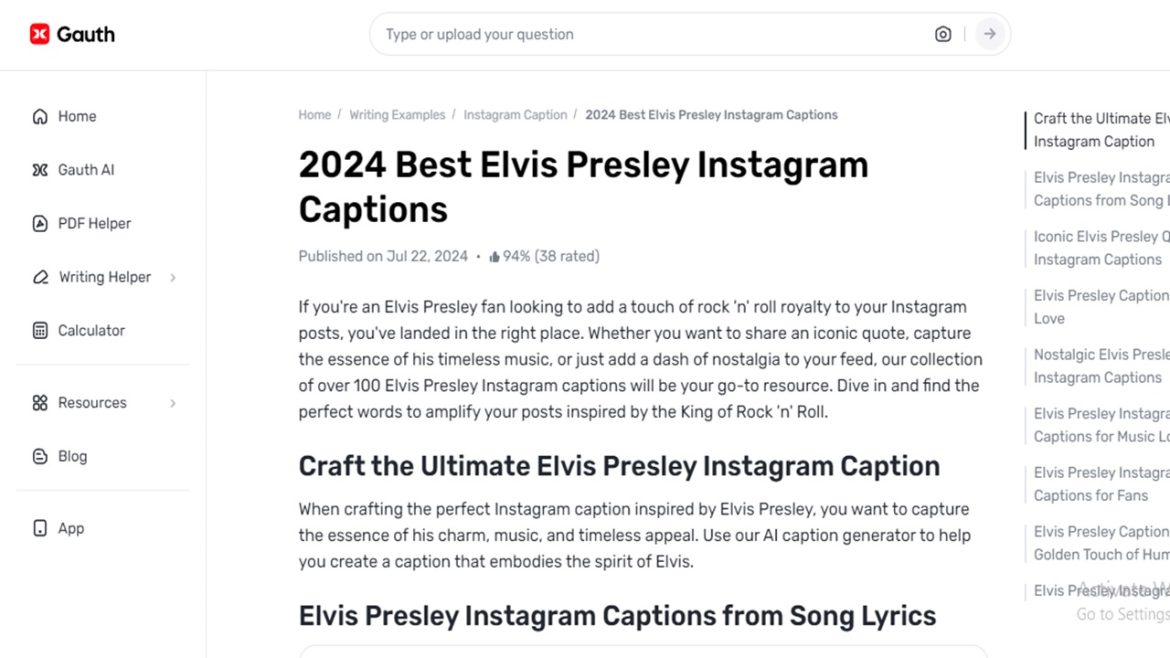Select Resources in the sidebar
The image size is (1170, 658).
click(92, 403)
